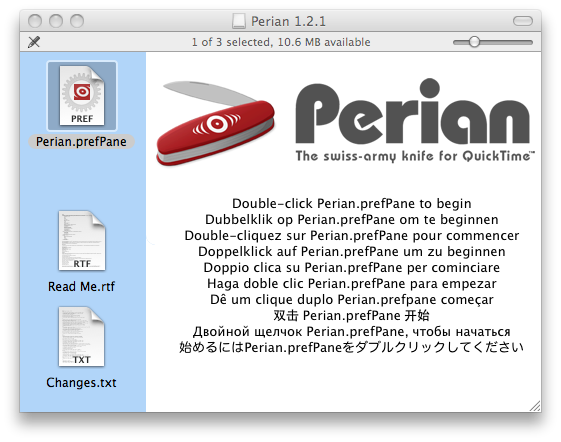Click the Japanese '始めるには' instruction line
This screenshot has width=561, height=442.
(x=351, y=347)
